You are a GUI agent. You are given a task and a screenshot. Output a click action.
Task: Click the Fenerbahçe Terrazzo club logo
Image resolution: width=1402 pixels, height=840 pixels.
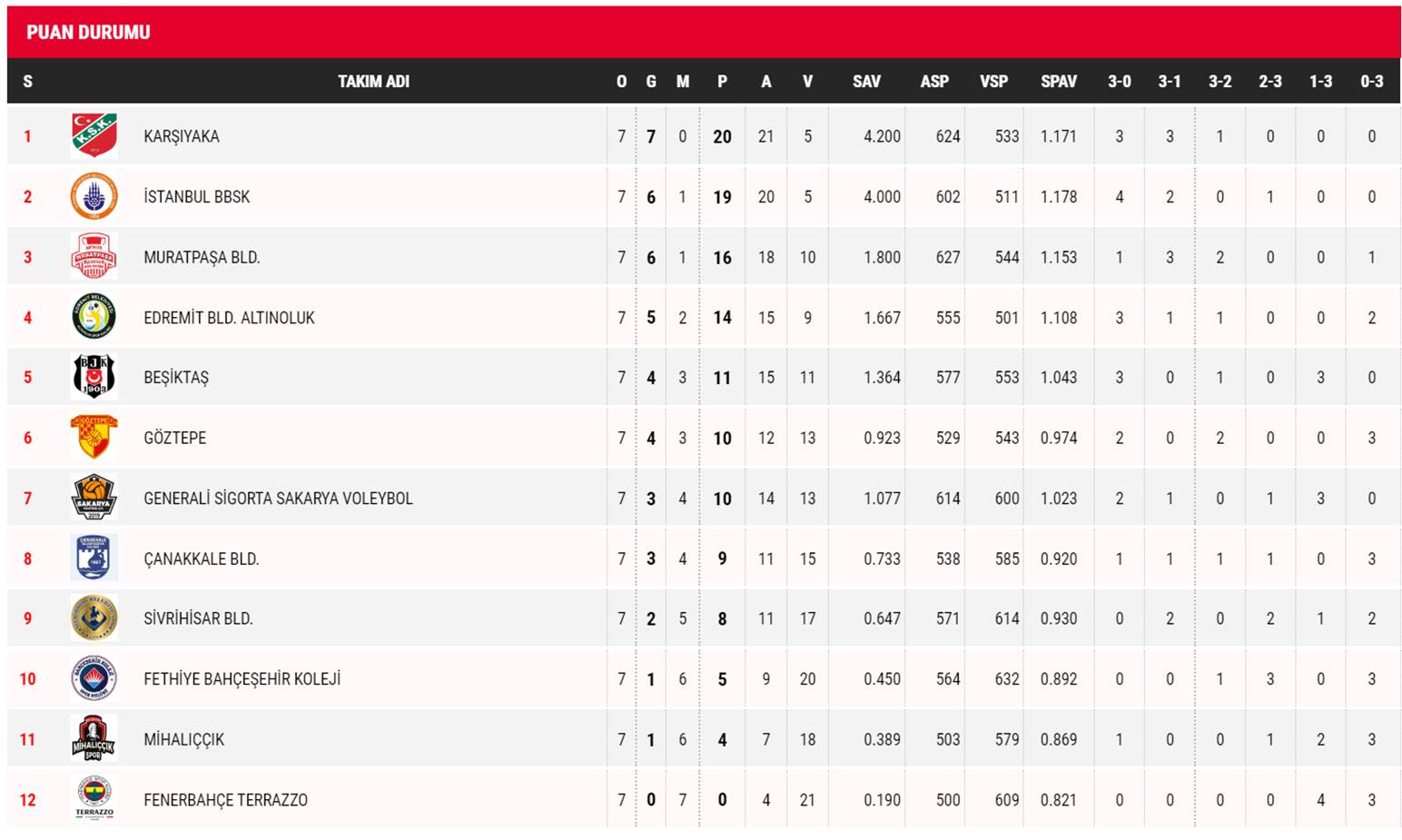pos(94,799)
